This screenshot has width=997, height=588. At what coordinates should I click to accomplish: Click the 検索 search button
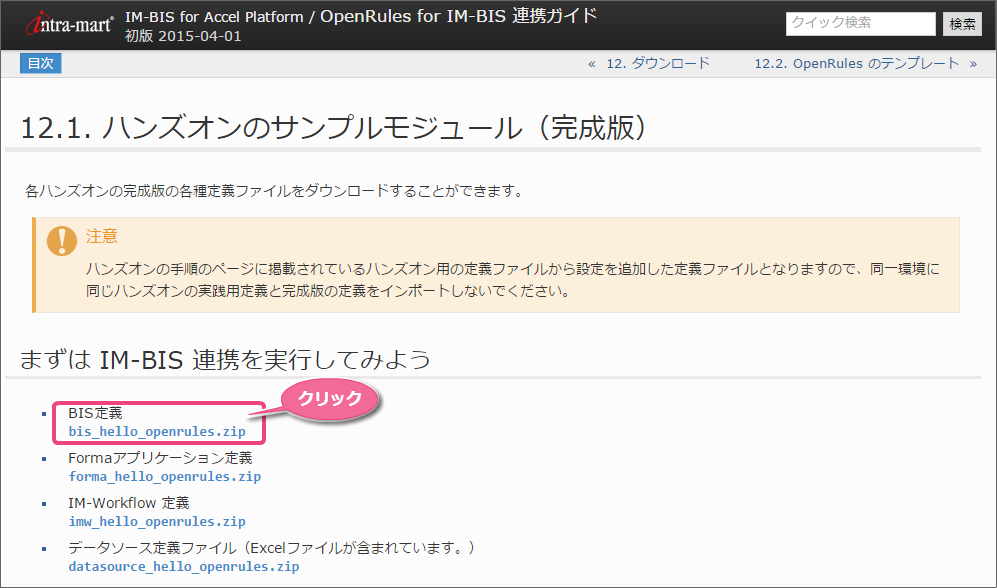(962, 24)
